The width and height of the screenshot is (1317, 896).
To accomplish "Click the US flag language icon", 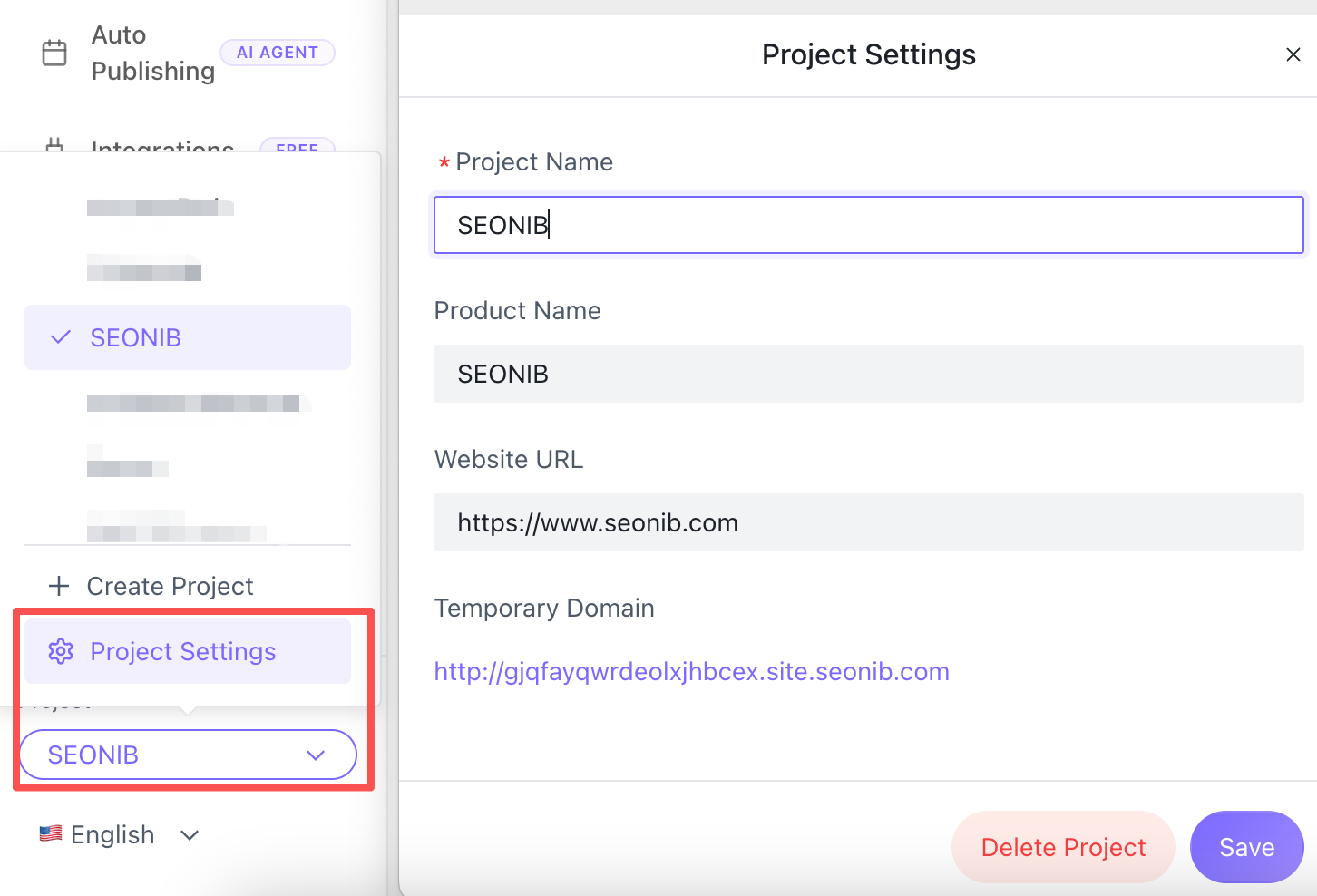I will click(51, 833).
